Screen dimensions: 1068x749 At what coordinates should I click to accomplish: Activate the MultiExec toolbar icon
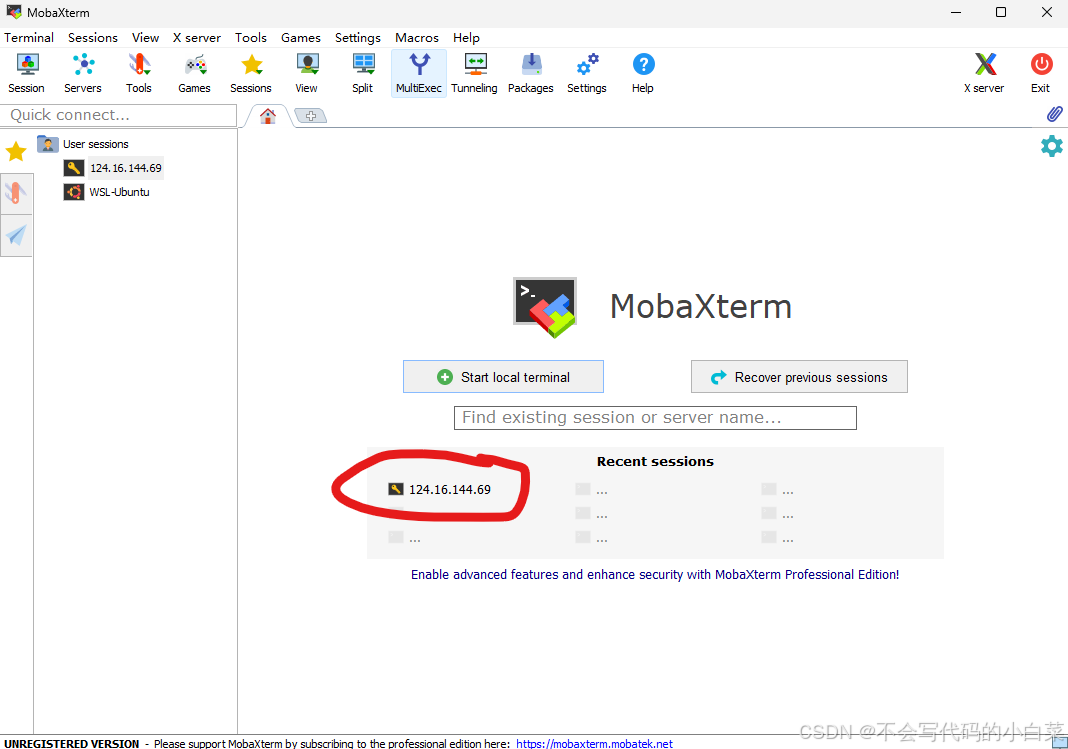tap(419, 73)
